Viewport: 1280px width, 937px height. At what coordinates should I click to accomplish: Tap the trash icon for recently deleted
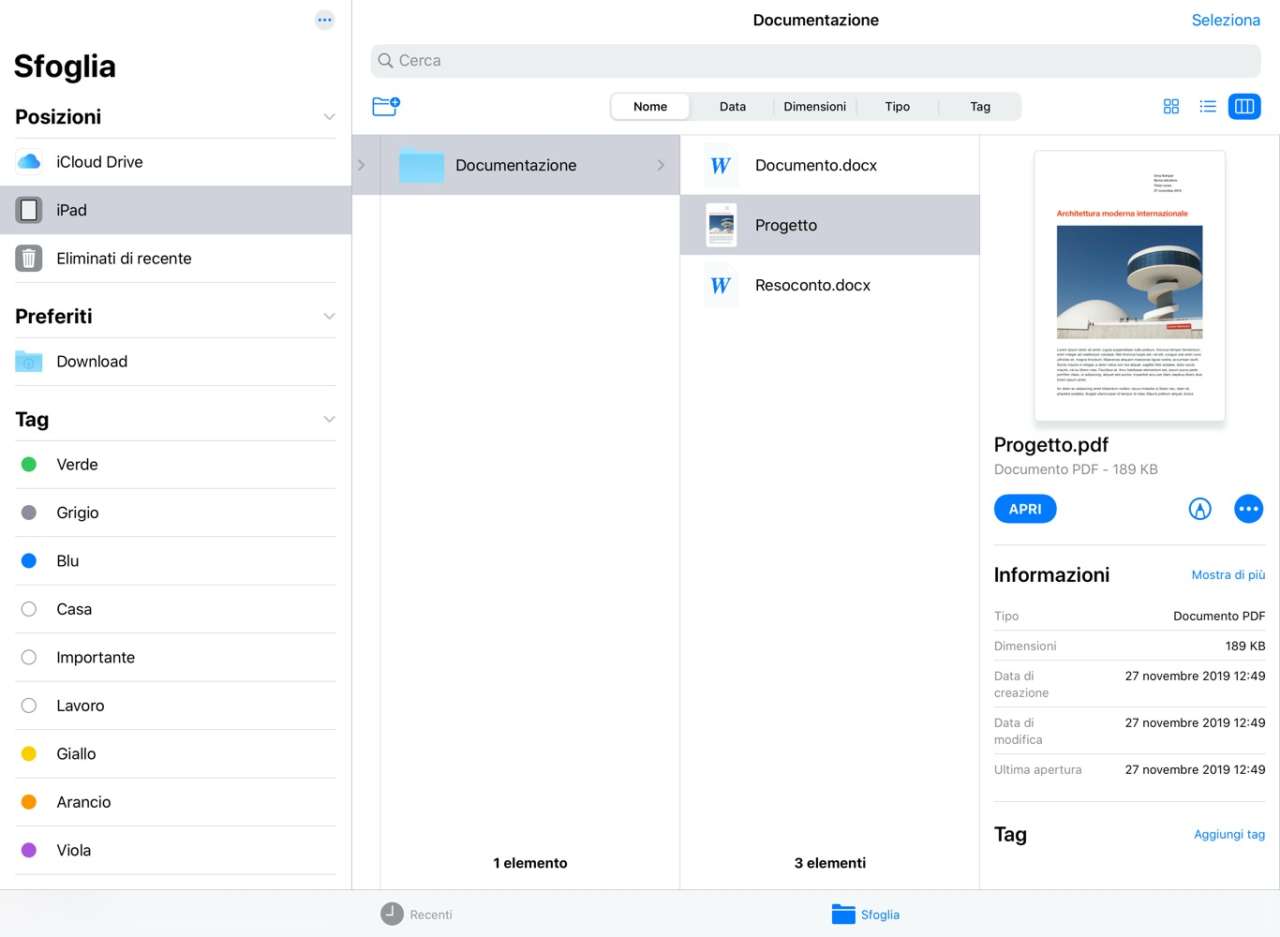pyautogui.click(x=29, y=258)
